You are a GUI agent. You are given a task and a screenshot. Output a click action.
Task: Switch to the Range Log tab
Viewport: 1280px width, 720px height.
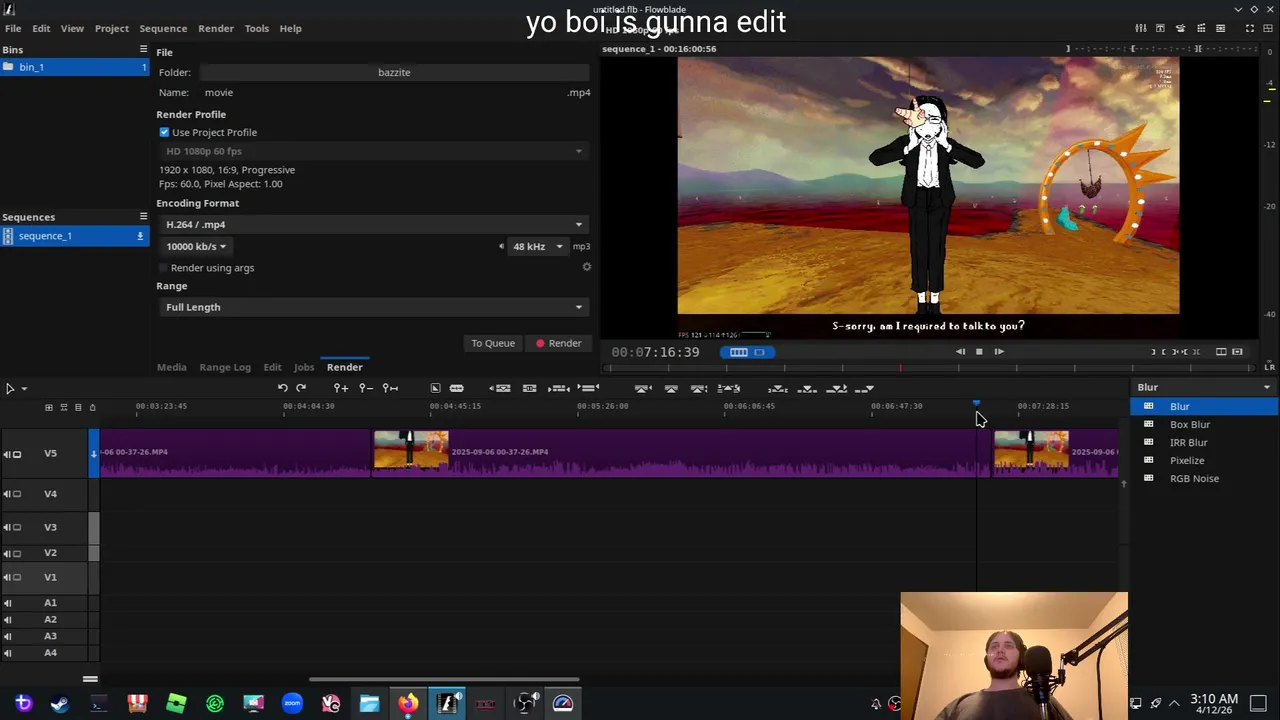point(225,367)
